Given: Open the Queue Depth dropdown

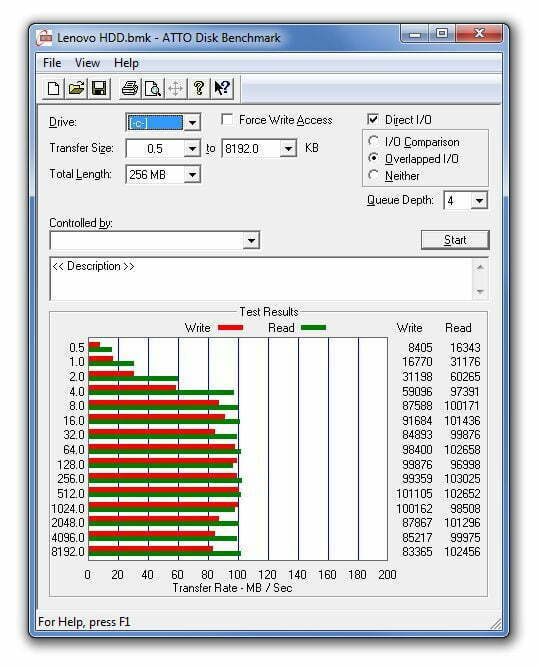Looking at the screenshot, I should [x=479, y=200].
